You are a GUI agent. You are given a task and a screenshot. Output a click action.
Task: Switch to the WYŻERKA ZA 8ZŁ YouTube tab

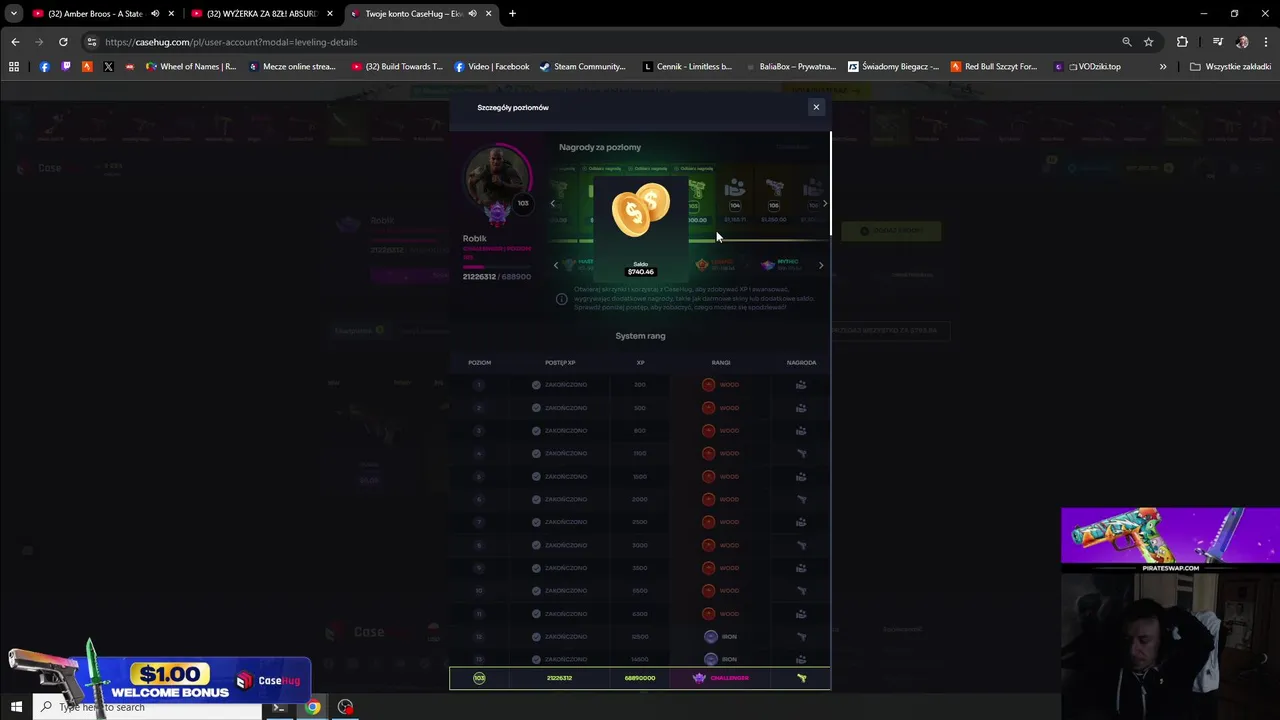262,14
